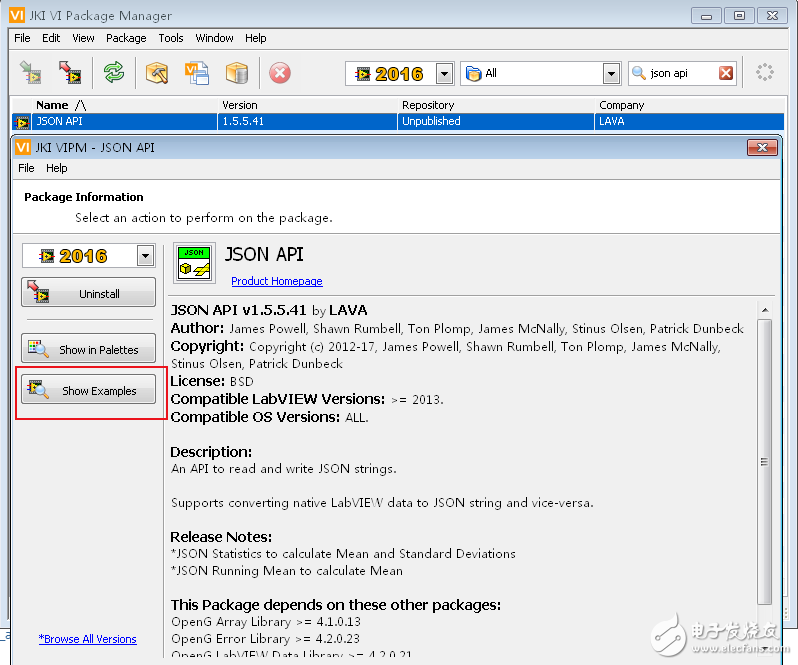This screenshot has width=798, height=665.
Task: Open the VI Package Builder hammer icon
Action: [x=157, y=73]
